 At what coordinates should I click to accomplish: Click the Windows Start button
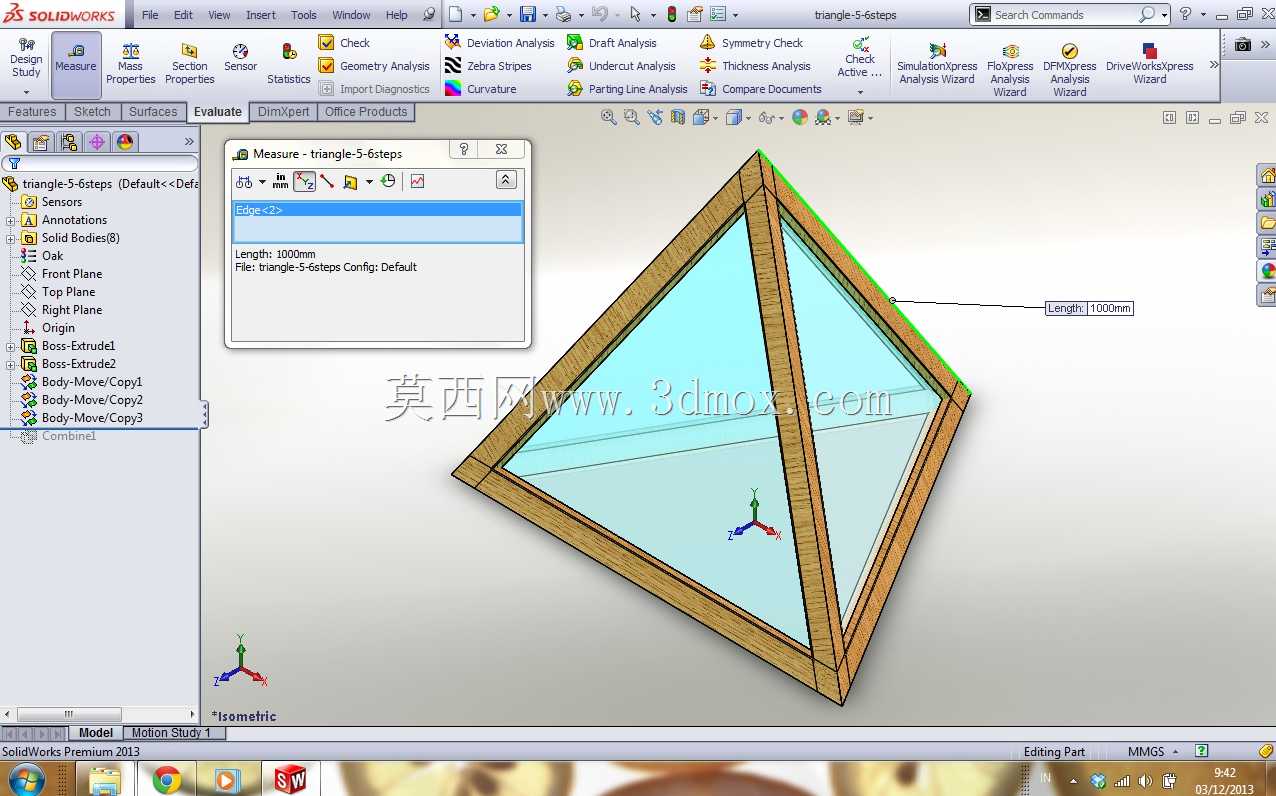[x=26, y=779]
